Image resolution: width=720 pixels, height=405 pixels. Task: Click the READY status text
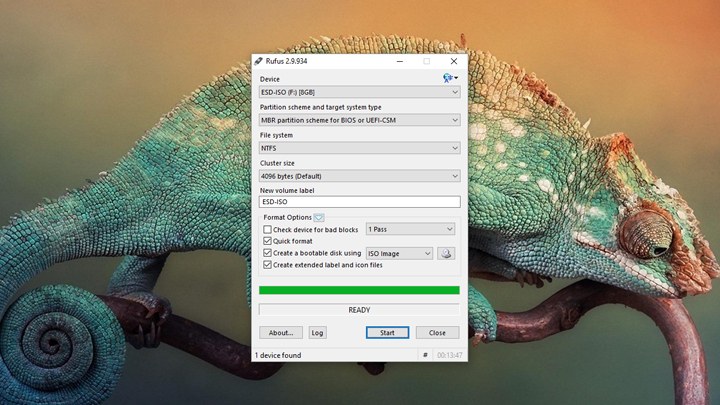359,310
